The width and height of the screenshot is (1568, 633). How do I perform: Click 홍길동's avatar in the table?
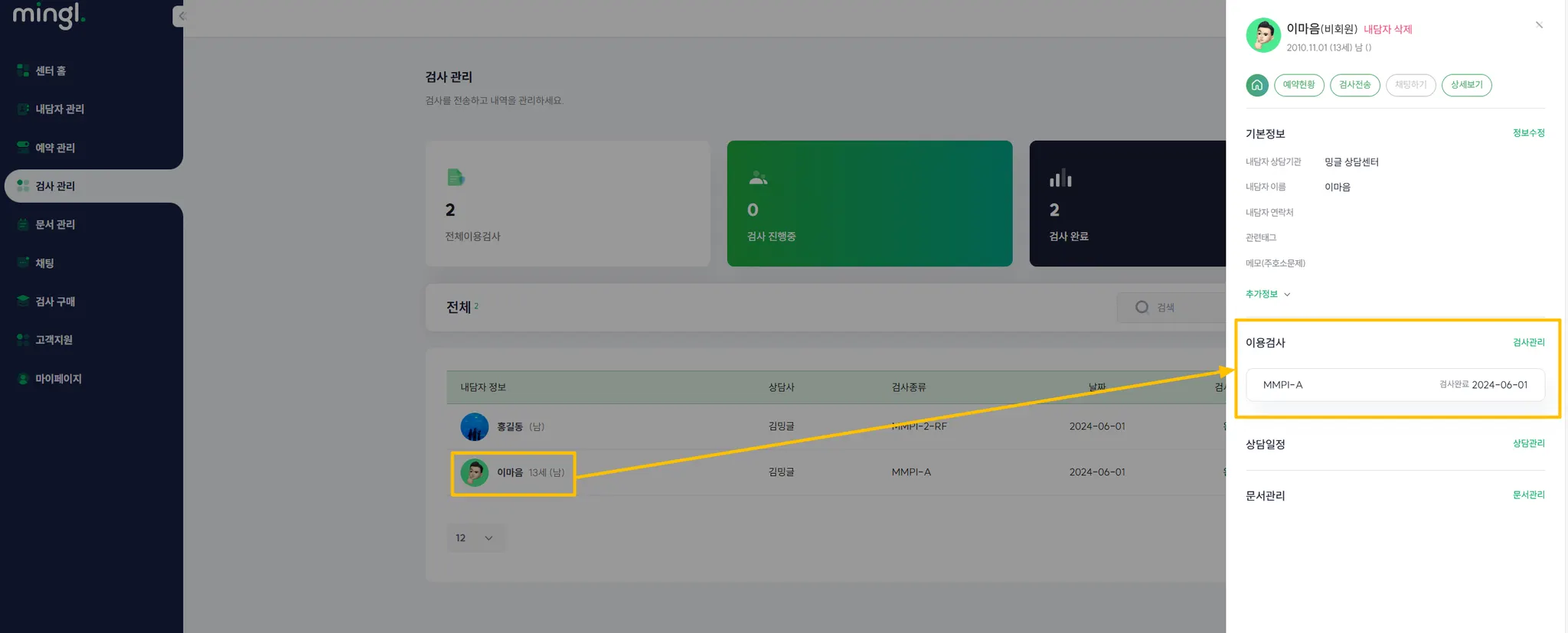474,426
